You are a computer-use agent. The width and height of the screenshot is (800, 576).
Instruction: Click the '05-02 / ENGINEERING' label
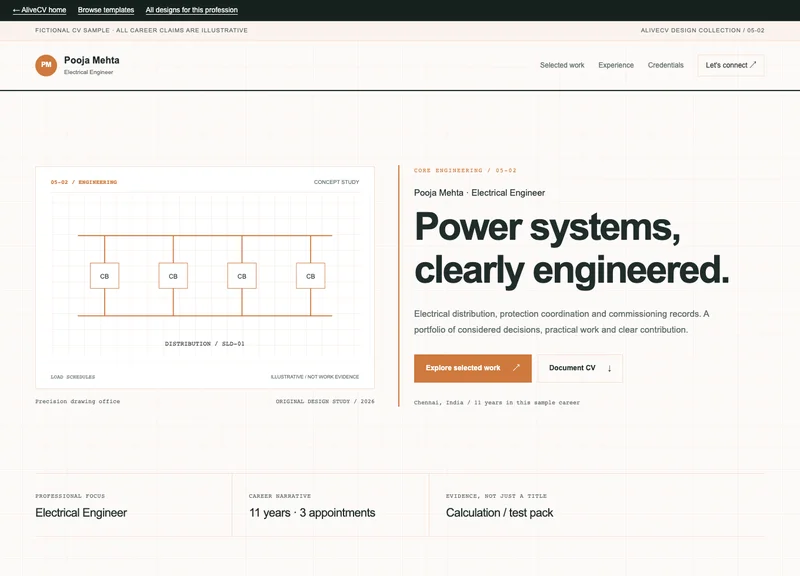[84, 182]
